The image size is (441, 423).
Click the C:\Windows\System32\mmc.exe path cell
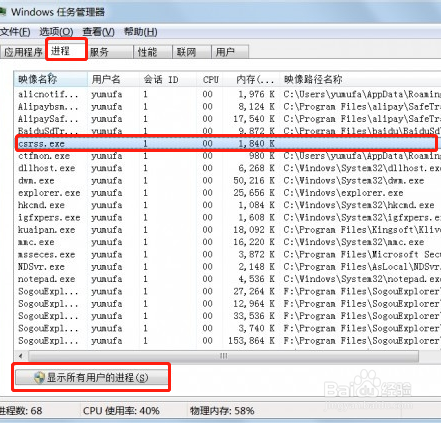pyautogui.click(x=354, y=242)
